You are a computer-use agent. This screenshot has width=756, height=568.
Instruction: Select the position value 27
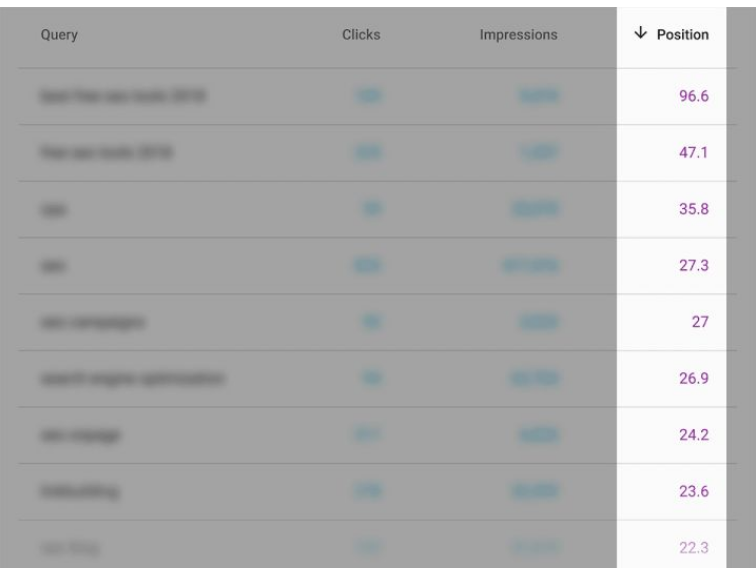pos(700,322)
